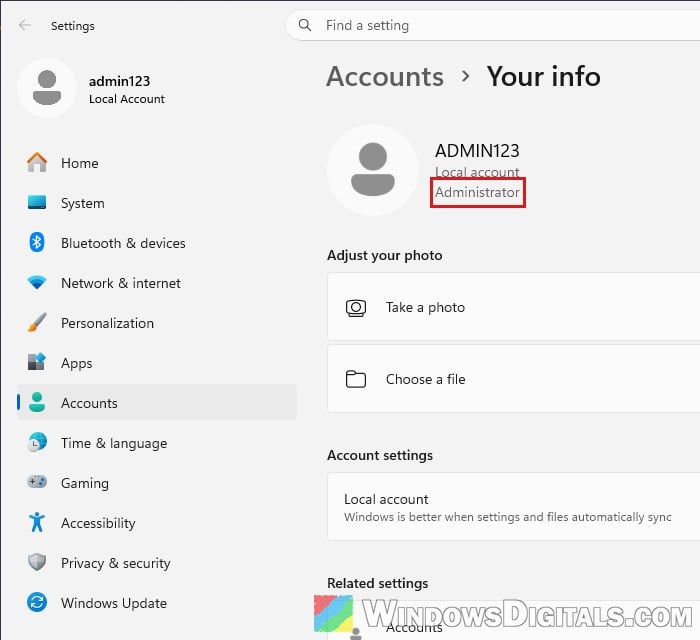Click the Apps icon in sidebar
The height and width of the screenshot is (640, 700).
pyautogui.click(x=37, y=362)
